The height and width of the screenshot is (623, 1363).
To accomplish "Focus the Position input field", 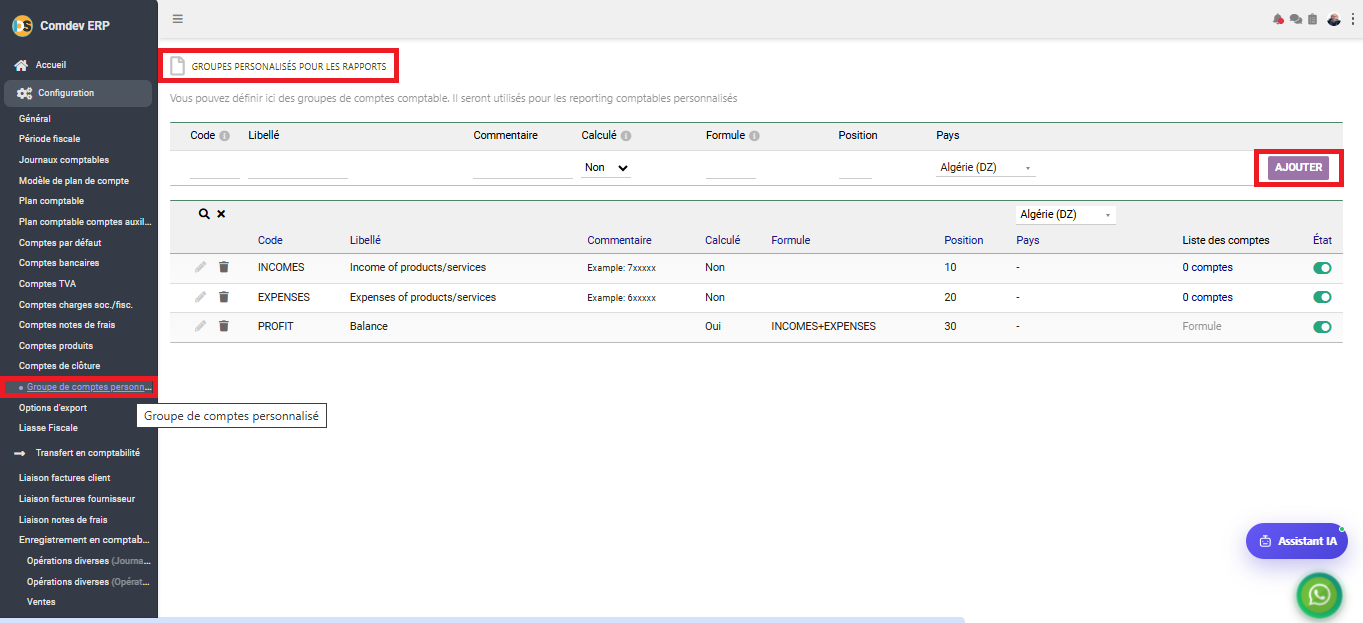I will 855,169.
